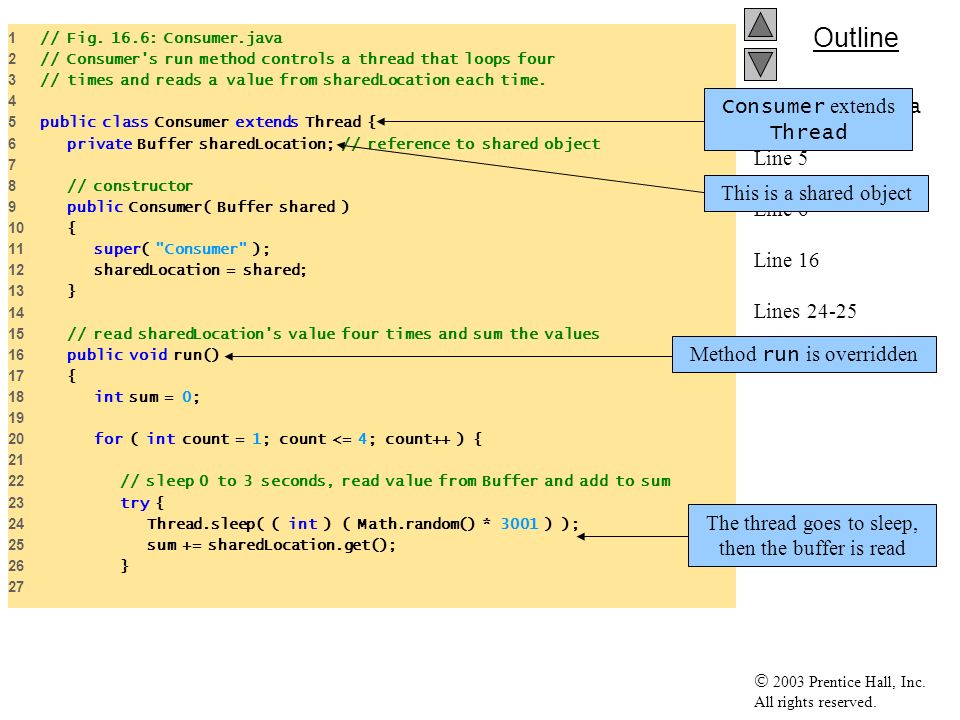This screenshot has height=720, width=960.
Task: Click code 'public Consumer( Buffer shared )'
Action: (208, 207)
